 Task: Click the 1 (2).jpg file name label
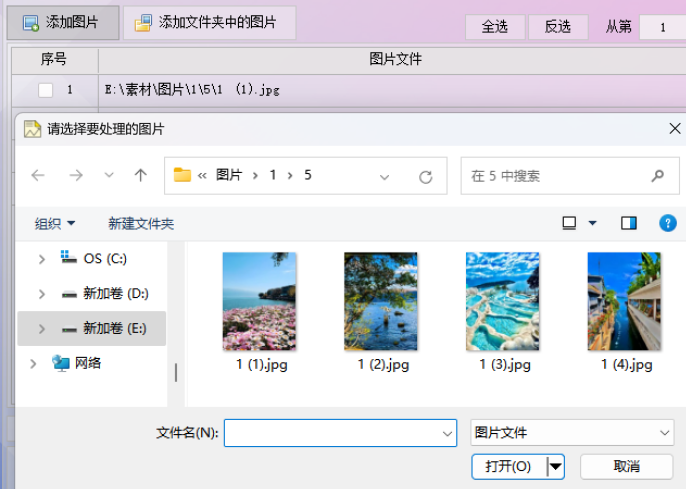coord(383,365)
